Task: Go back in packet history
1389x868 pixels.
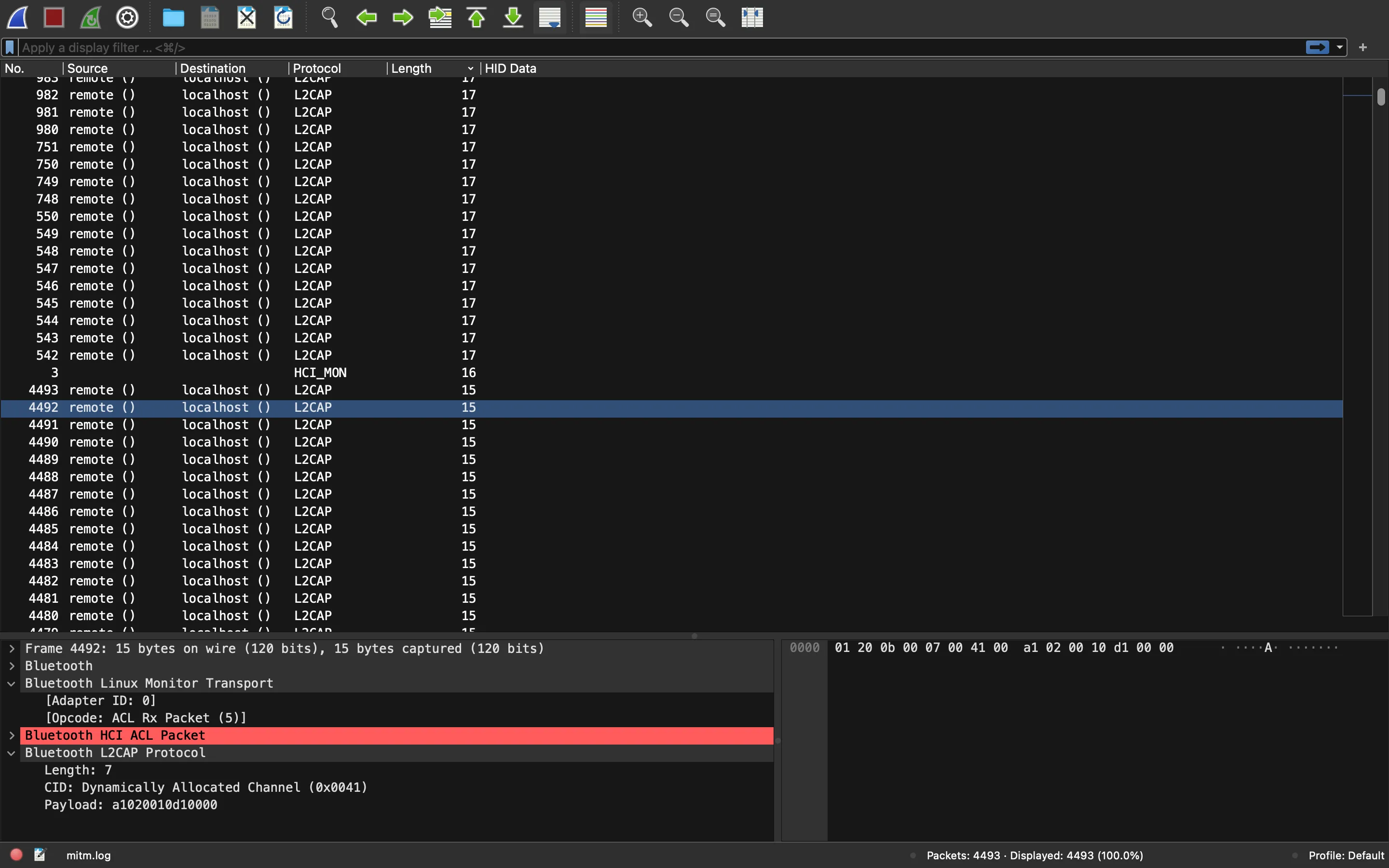Action: point(366,17)
